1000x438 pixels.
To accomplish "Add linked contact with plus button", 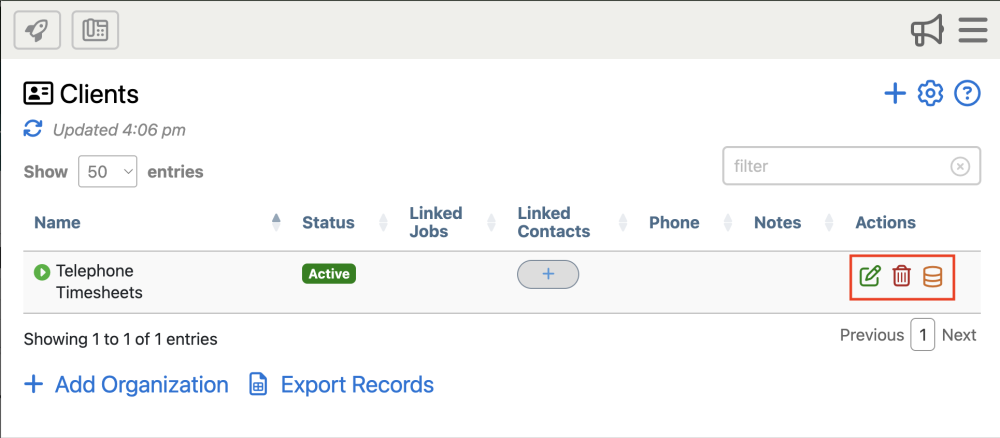I will (548, 274).
